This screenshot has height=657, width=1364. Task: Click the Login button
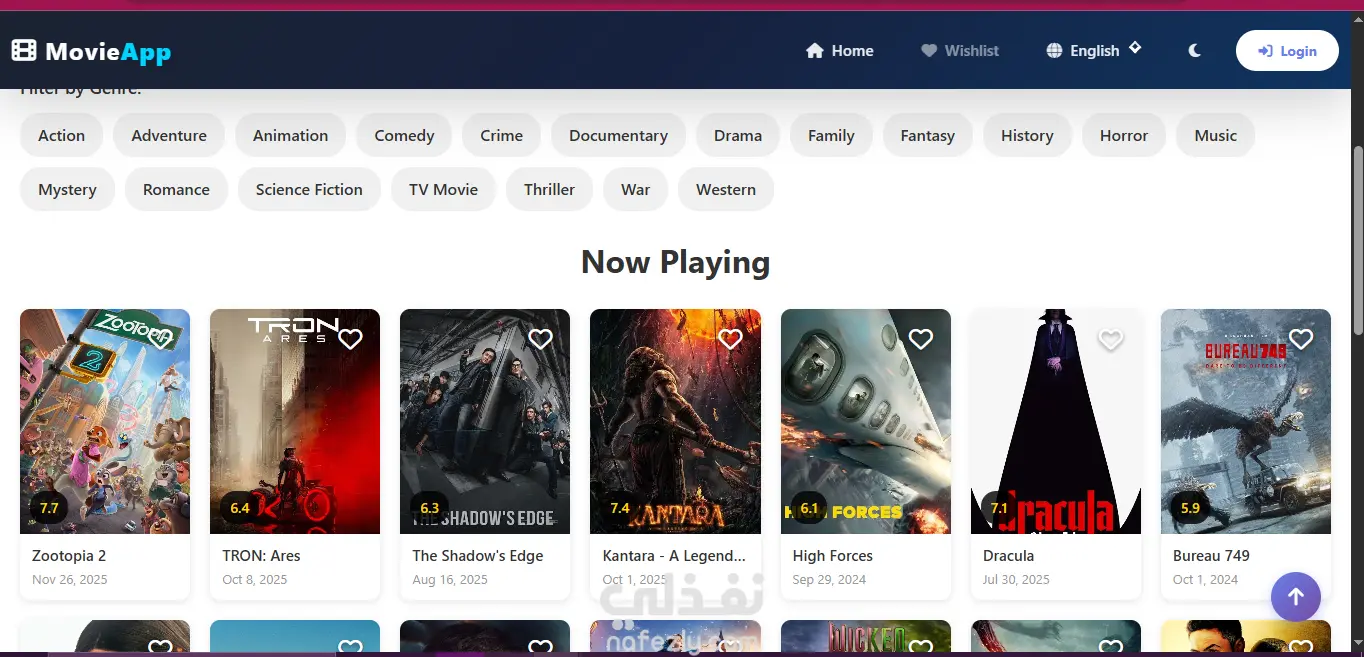tap(1287, 51)
